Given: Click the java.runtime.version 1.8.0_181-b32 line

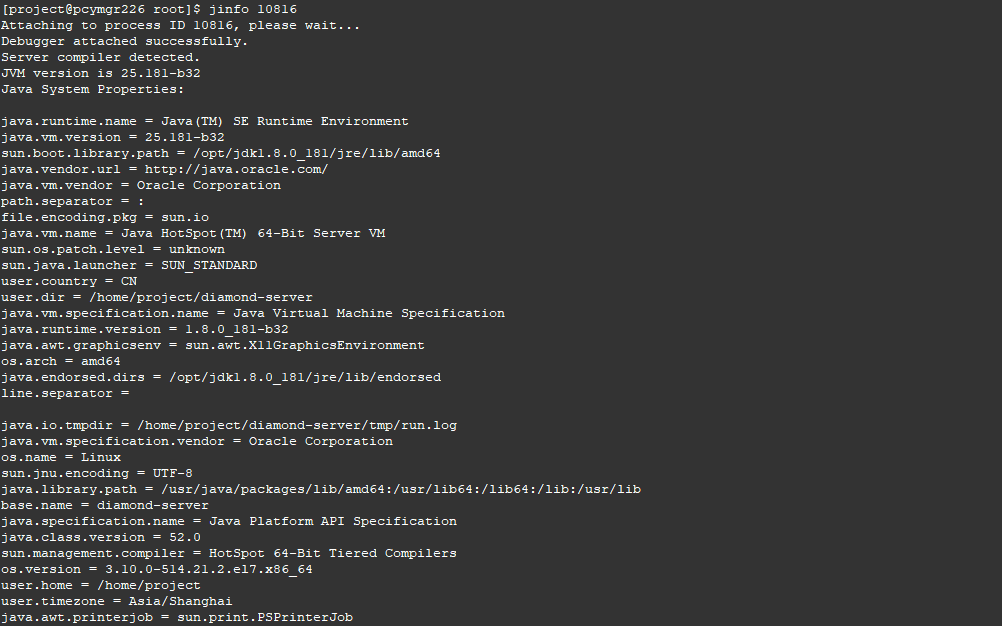Looking at the screenshot, I should 145,329.
